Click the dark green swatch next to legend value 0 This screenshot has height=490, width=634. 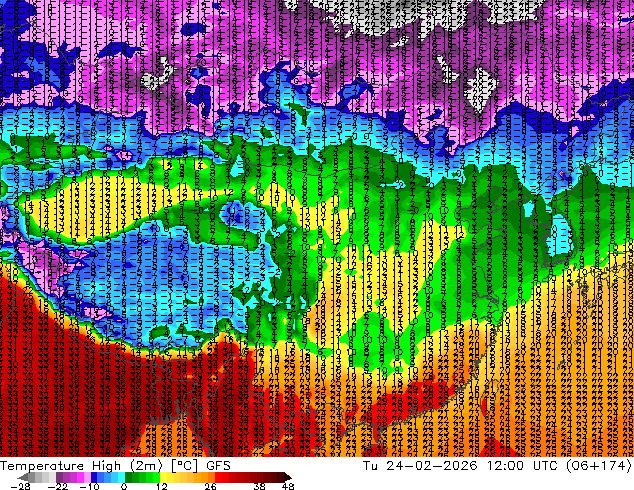[129, 477]
